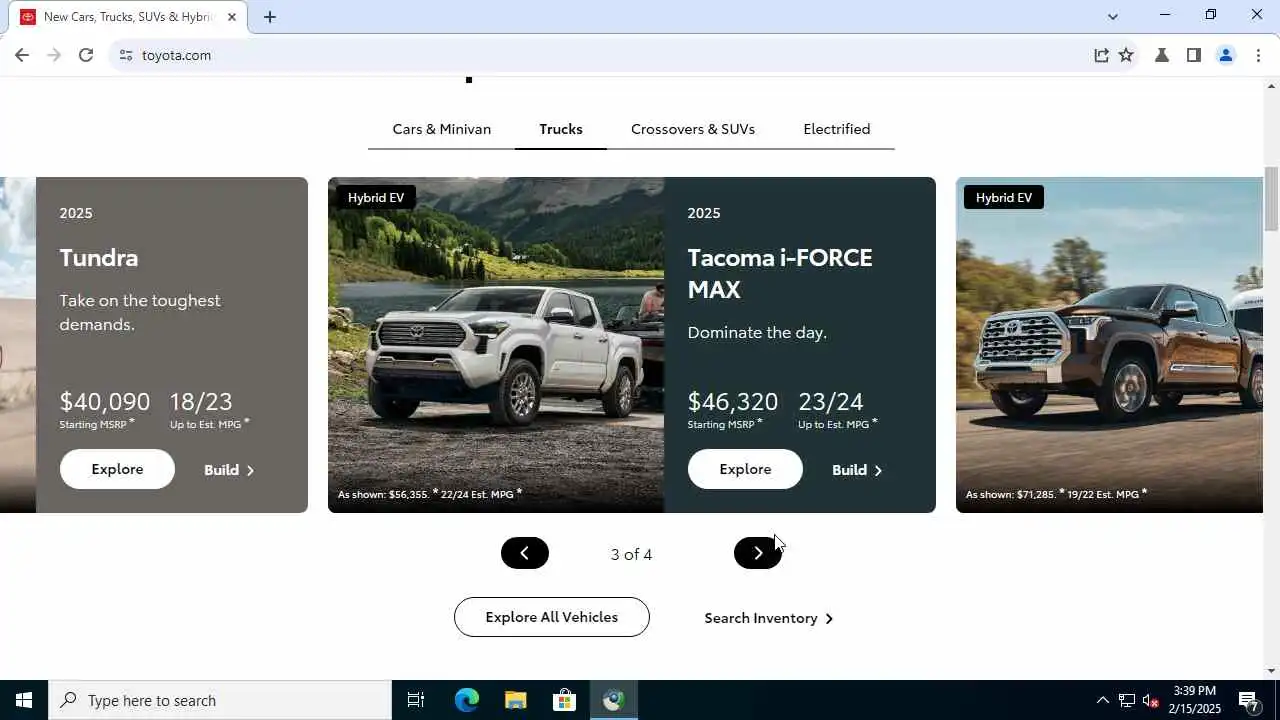Click Explore All Vehicles button

click(552, 617)
